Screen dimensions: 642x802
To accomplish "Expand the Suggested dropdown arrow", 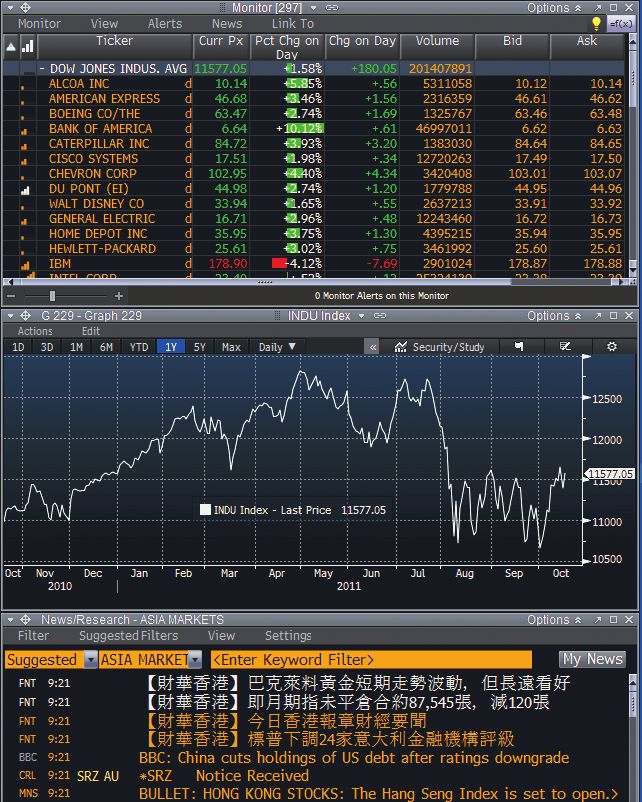I will pos(91,660).
